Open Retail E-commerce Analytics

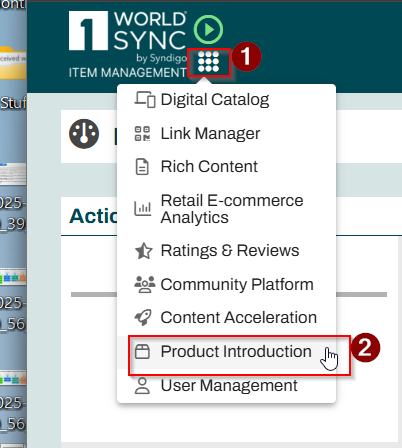click(x=226, y=209)
